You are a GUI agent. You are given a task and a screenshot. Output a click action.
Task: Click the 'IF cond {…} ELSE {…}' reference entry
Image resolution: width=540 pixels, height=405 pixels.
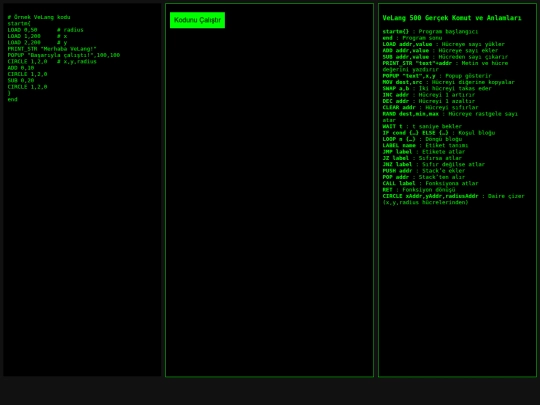coord(439,133)
